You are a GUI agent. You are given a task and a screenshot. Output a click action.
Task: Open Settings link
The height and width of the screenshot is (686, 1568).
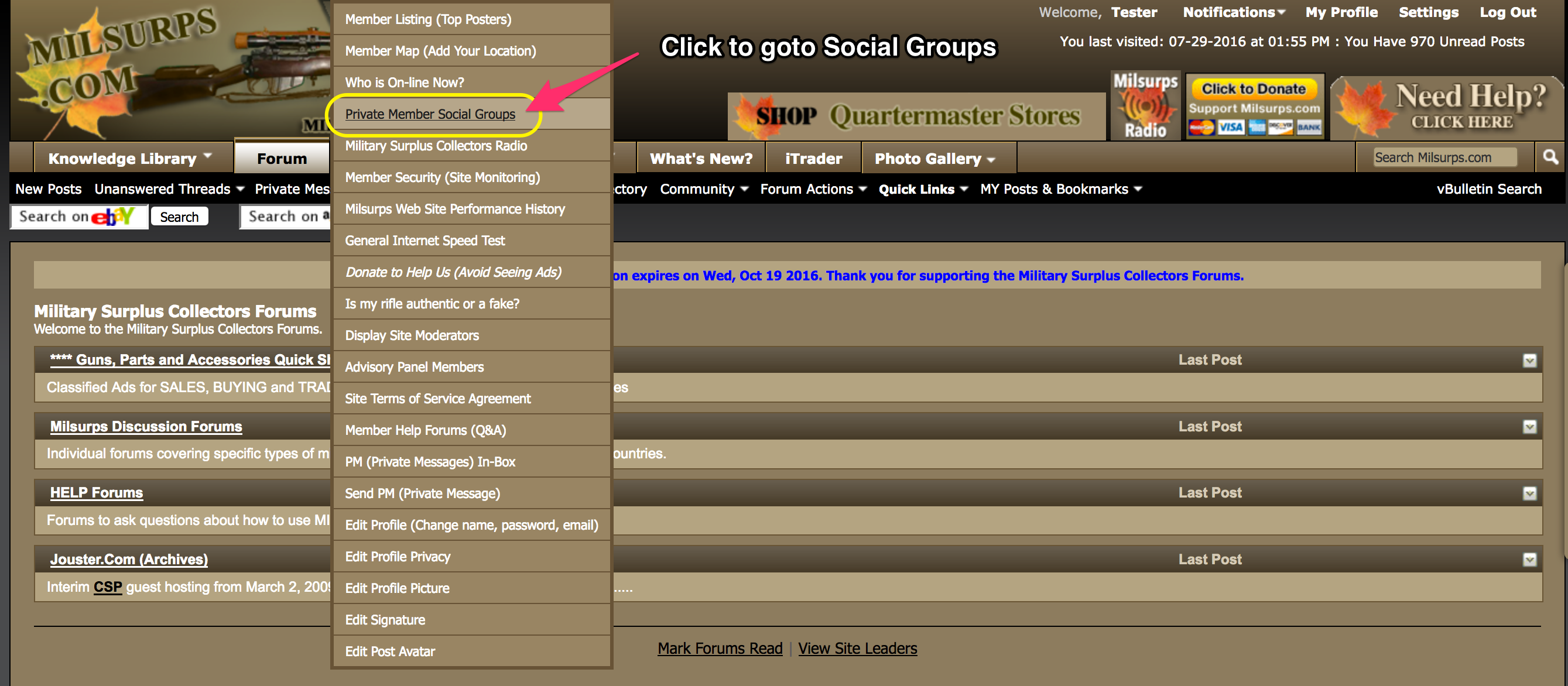[1428, 12]
